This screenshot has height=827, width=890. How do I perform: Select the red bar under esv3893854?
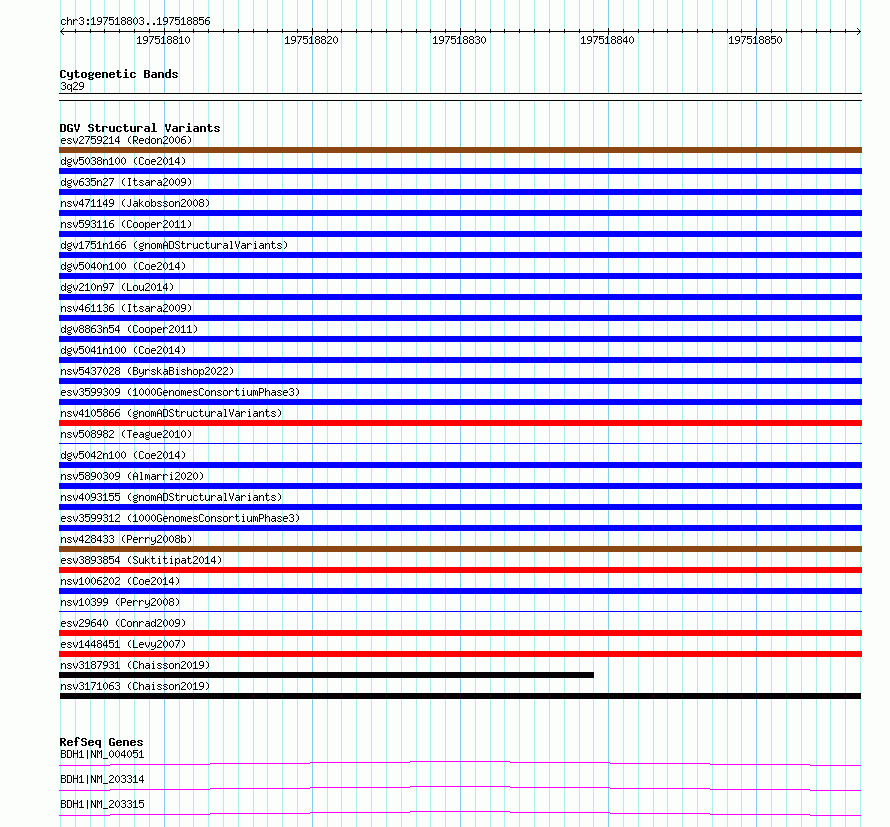point(460,570)
